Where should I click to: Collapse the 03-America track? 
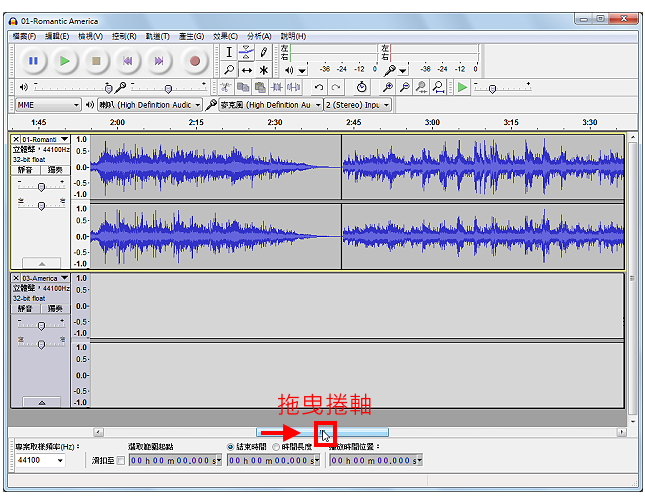click(42, 402)
